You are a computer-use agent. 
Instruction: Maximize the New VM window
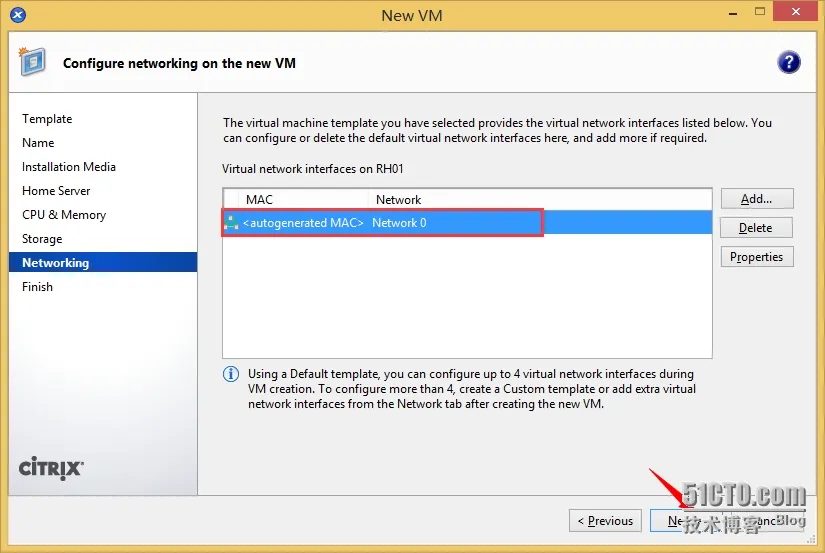pos(760,12)
